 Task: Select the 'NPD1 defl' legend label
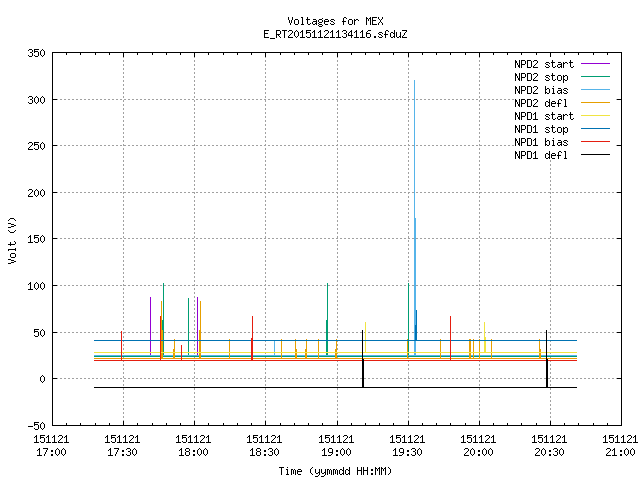click(541, 156)
